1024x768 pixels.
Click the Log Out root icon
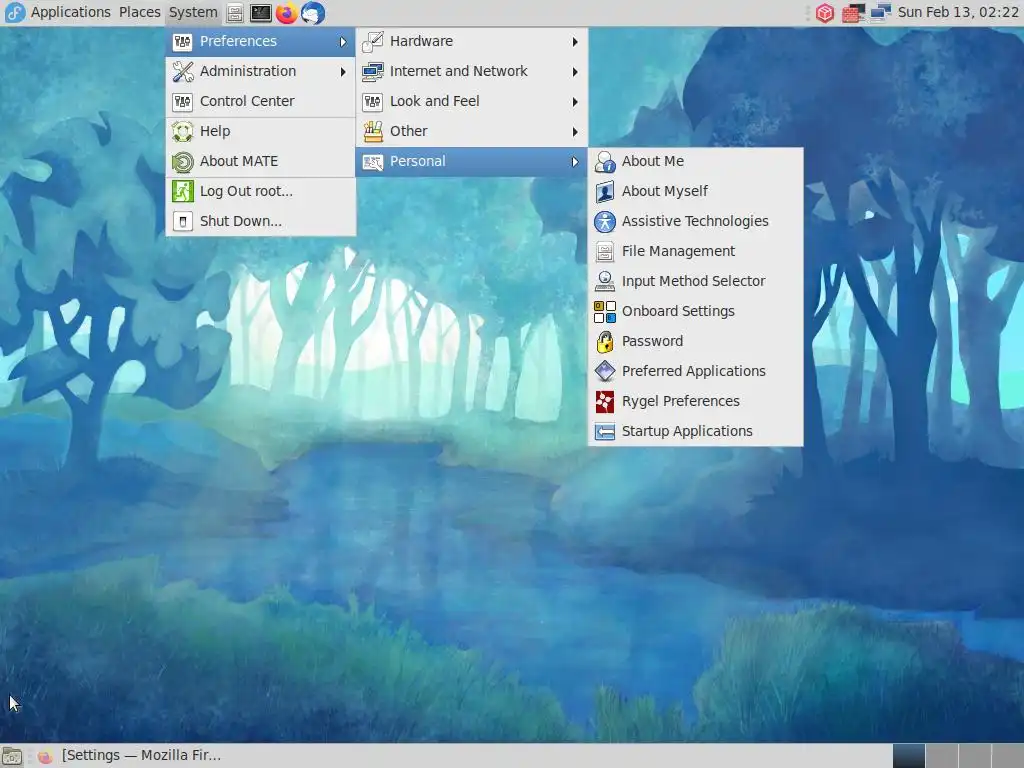(183, 191)
